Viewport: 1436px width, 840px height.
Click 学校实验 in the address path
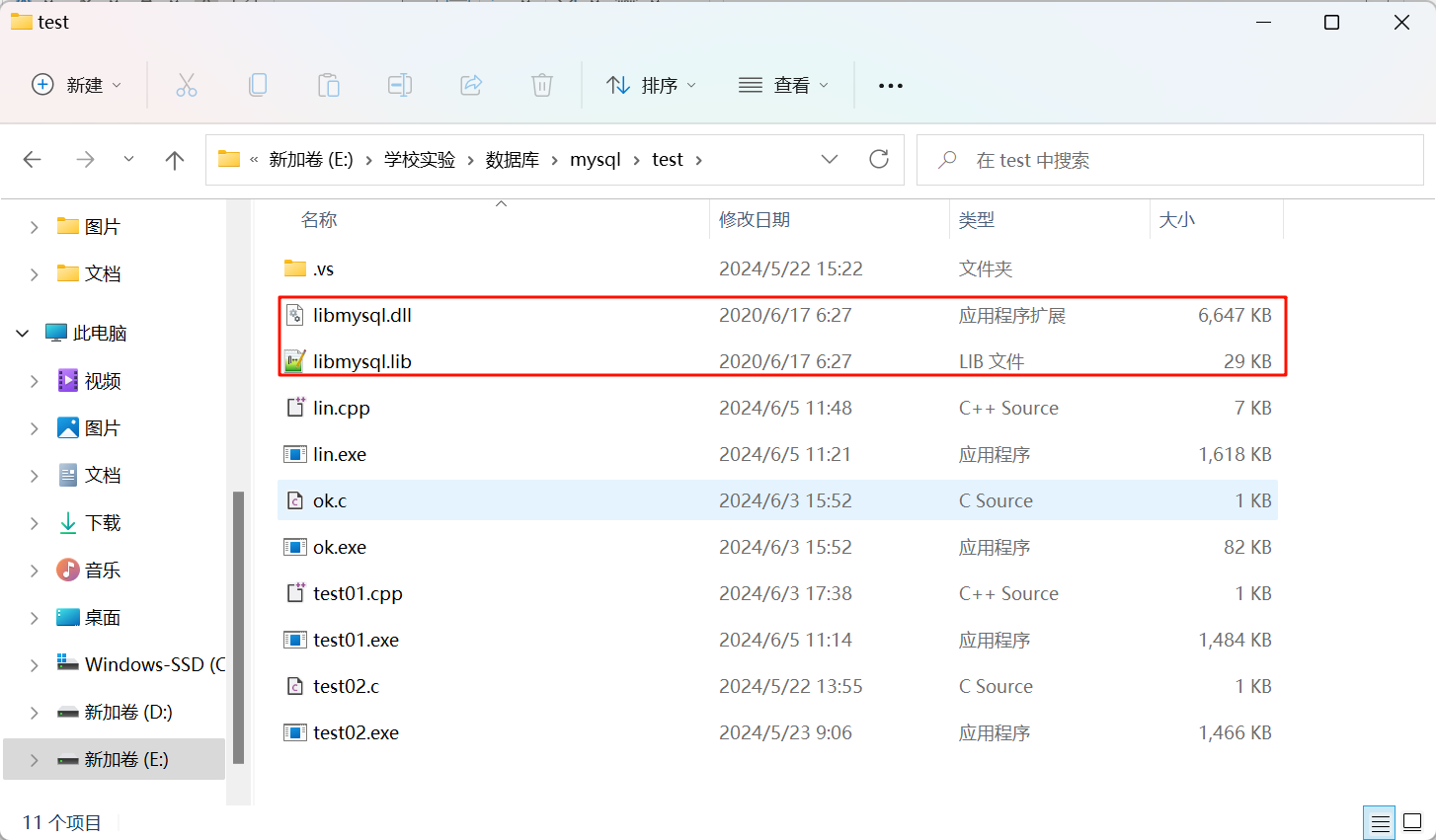420,160
